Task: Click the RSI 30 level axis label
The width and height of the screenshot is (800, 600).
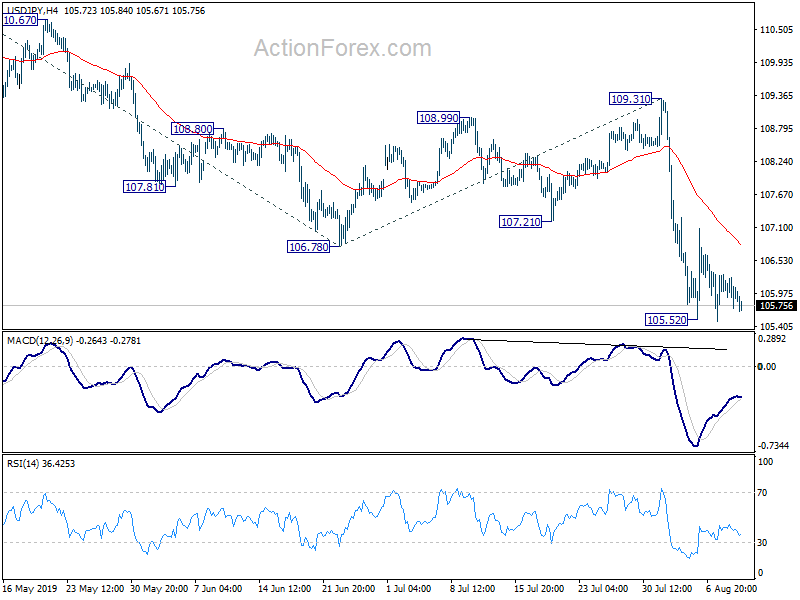Action: [764, 542]
